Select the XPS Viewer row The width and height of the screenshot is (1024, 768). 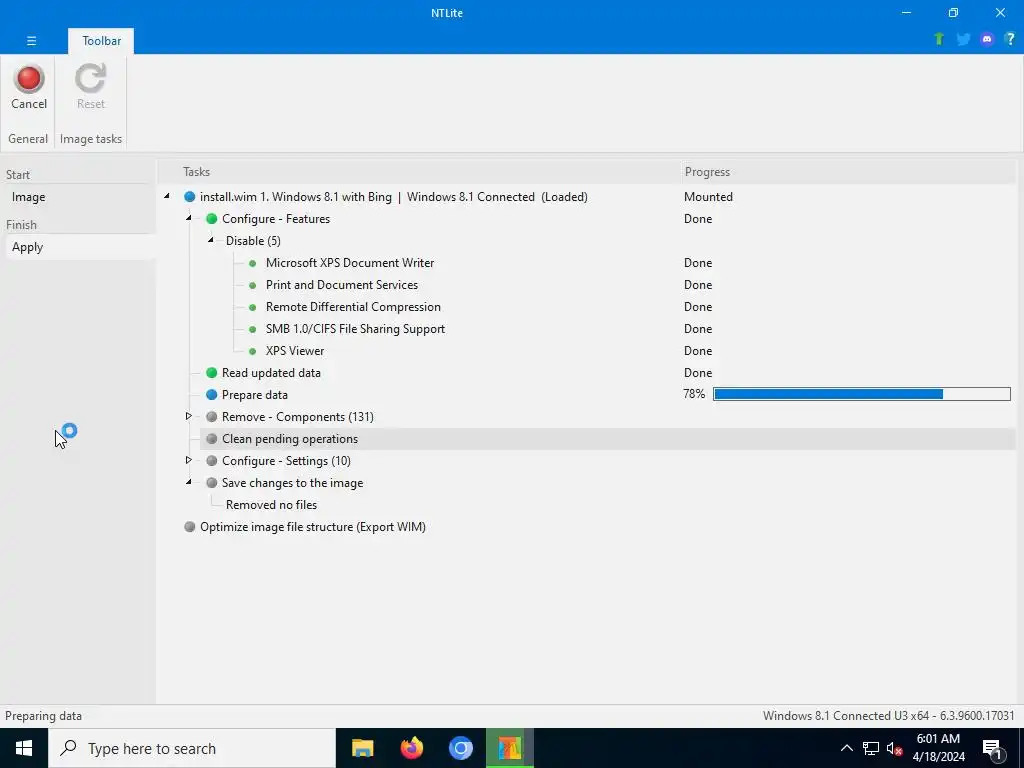tap(295, 351)
